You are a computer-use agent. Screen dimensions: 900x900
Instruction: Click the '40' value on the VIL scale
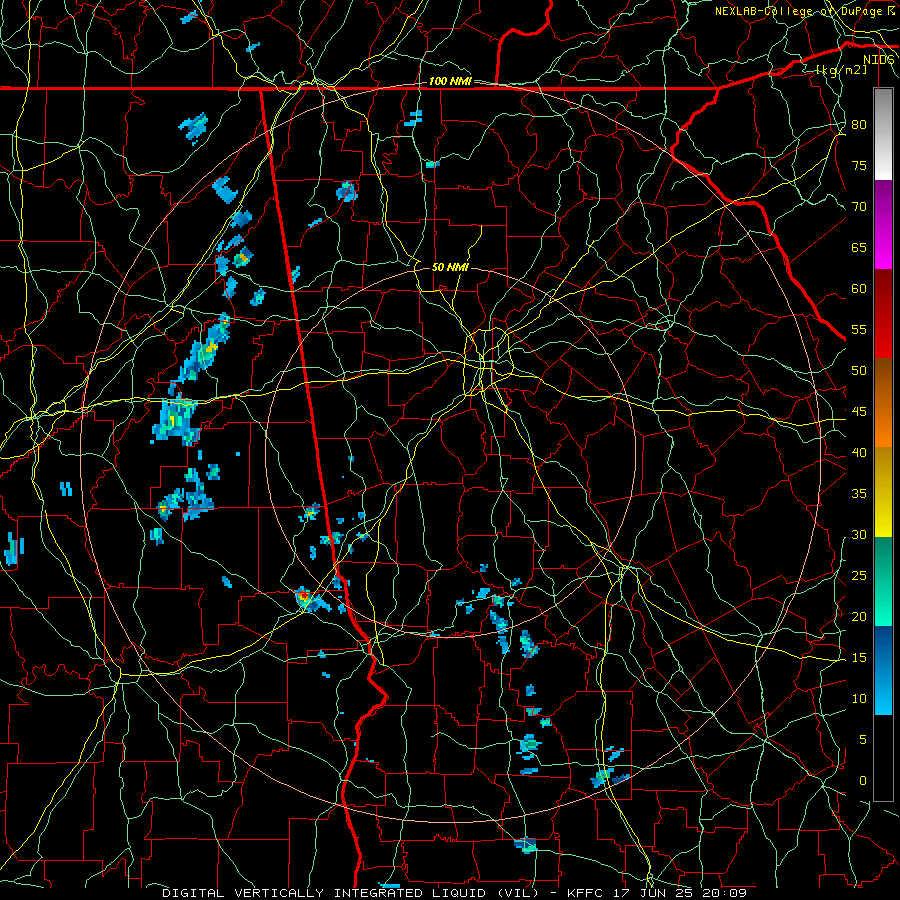859,453
